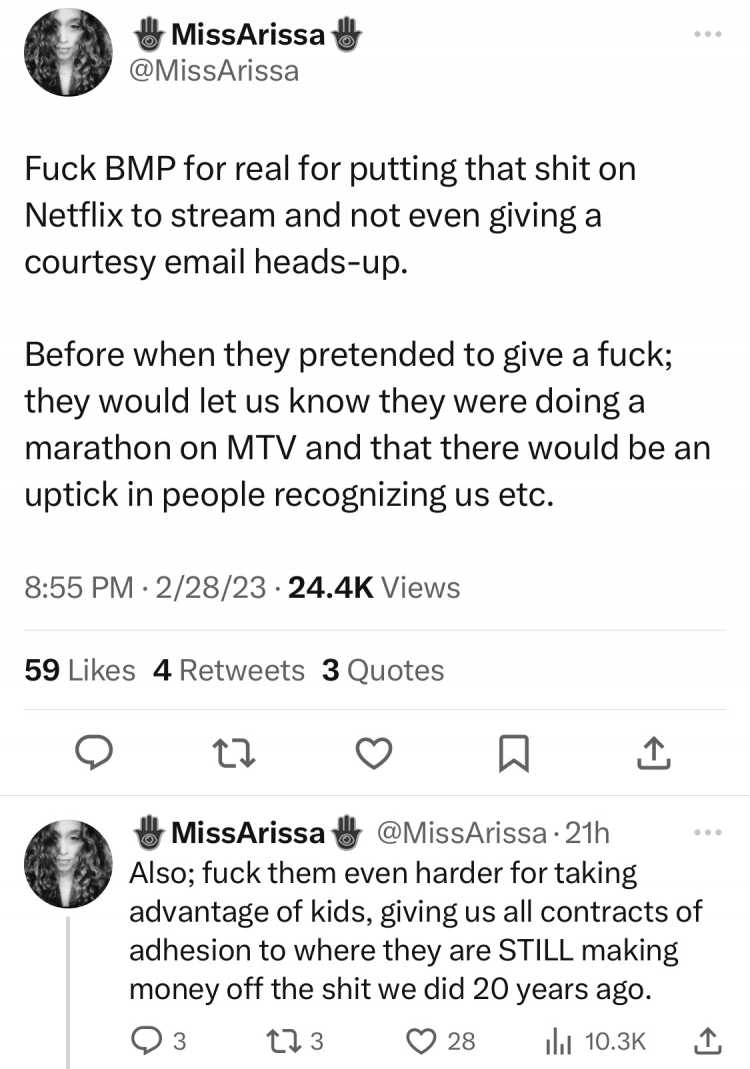
Task: Retweet the main tweet
Action: (x=234, y=753)
